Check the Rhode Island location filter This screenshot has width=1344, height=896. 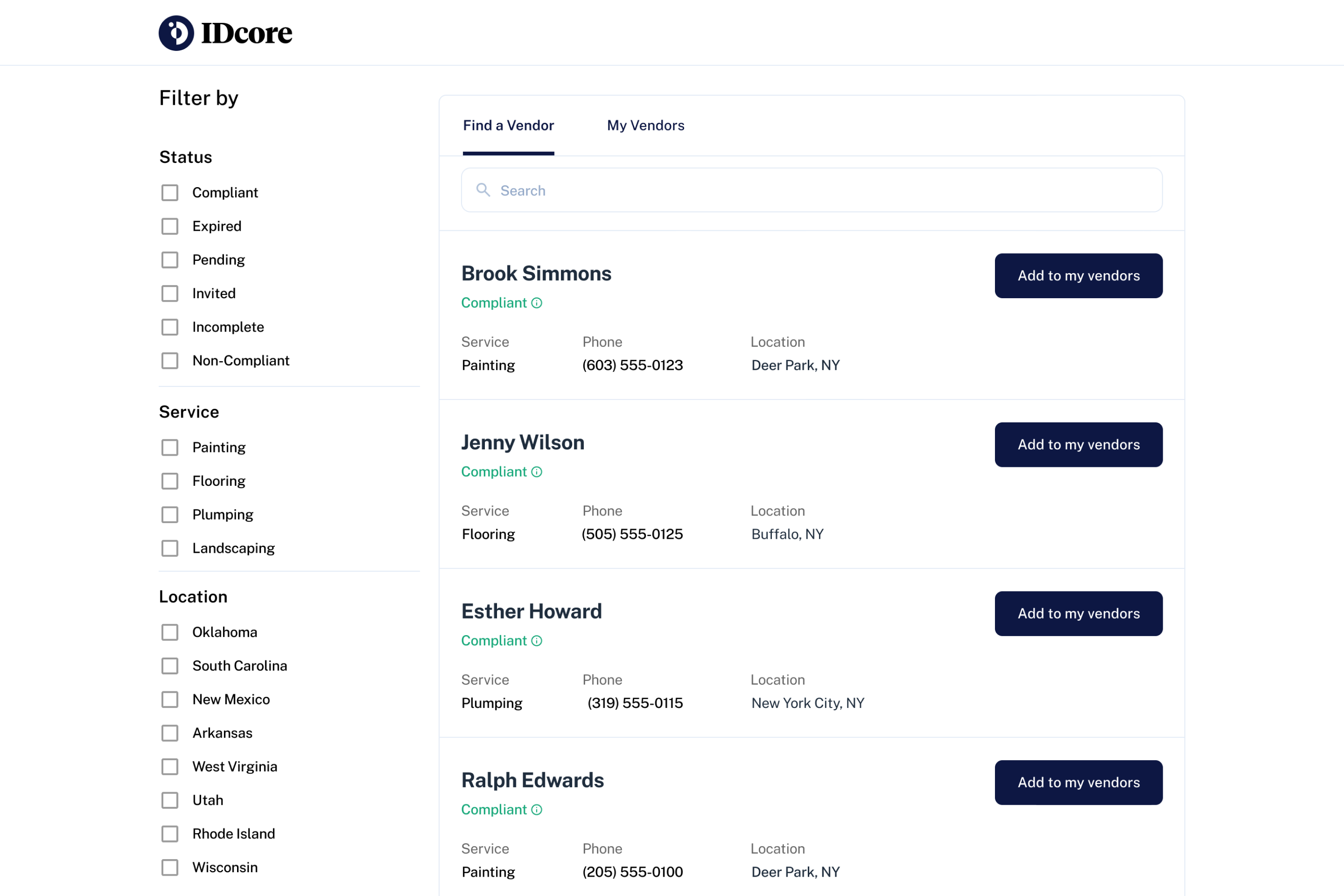click(170, 834)
